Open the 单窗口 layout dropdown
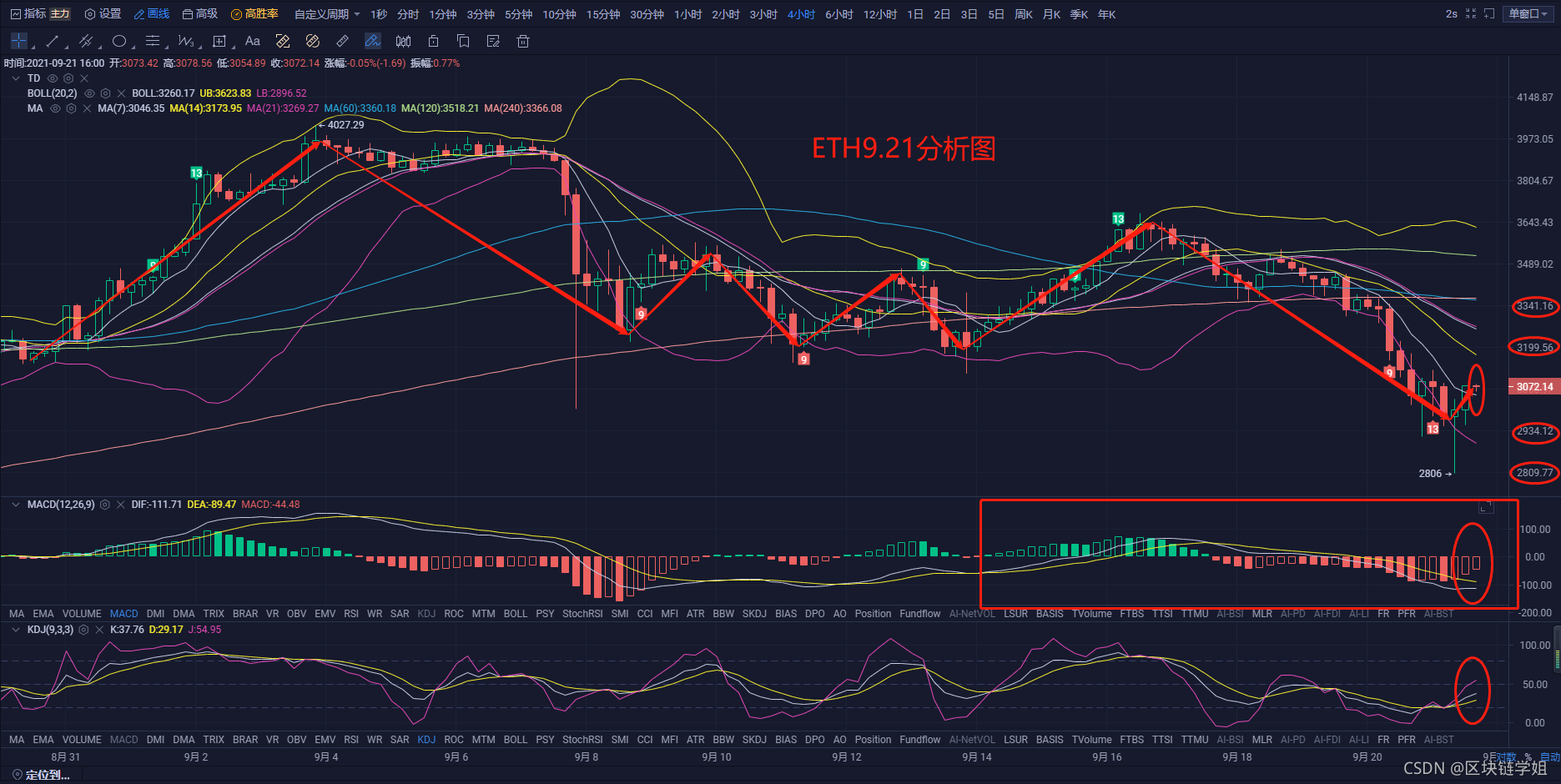 tap(1529, 14)
